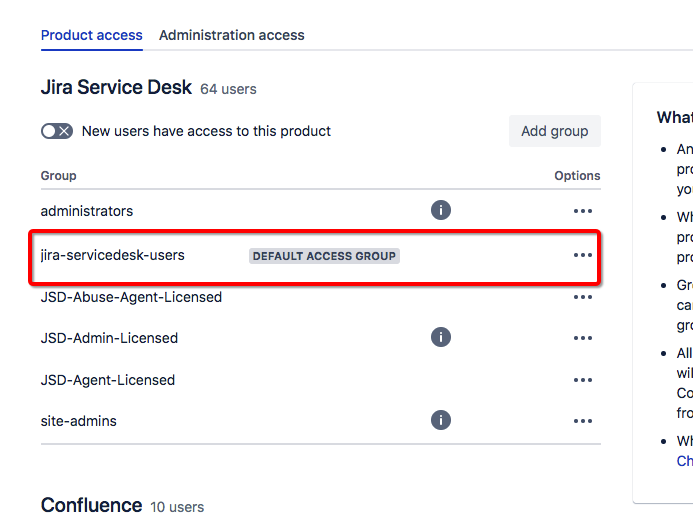Select the JSD-Abuse-Agent-Licensed group name
The width and height of the screenshot is (693, 531).
point(131,297)
